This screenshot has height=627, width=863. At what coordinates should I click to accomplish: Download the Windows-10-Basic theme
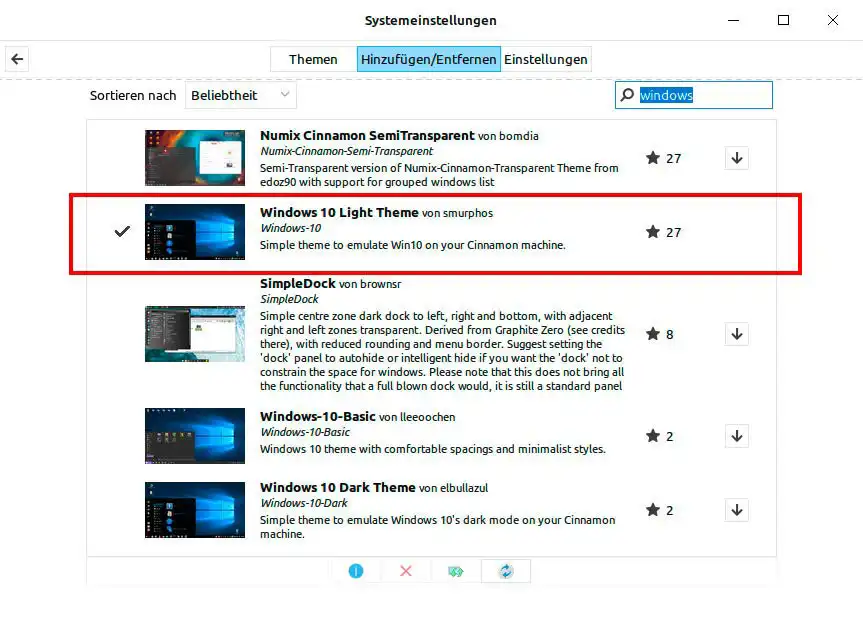pyautogui.click(x=737, y=437)
